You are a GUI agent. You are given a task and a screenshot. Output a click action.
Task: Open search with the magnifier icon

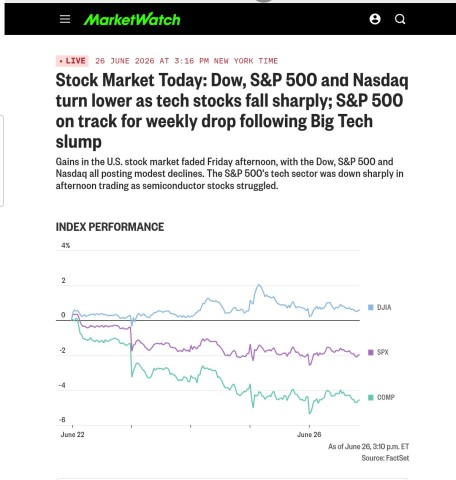pyautogui.click(x=400, y=19)
